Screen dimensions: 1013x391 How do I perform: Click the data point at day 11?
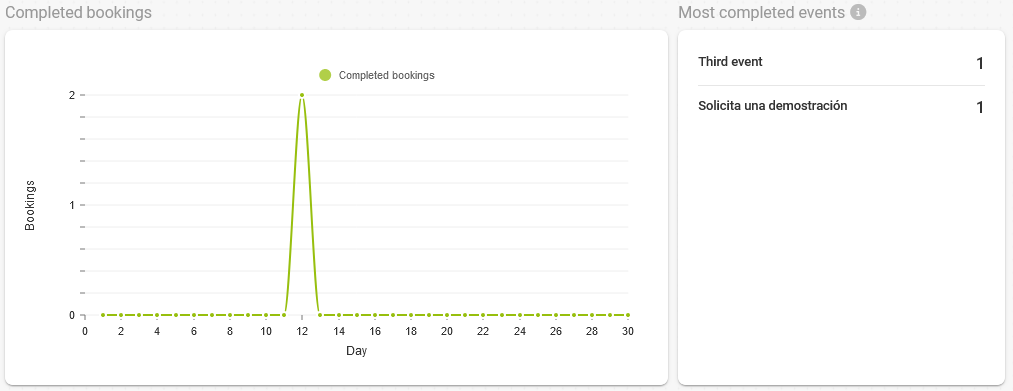(284, 315)
